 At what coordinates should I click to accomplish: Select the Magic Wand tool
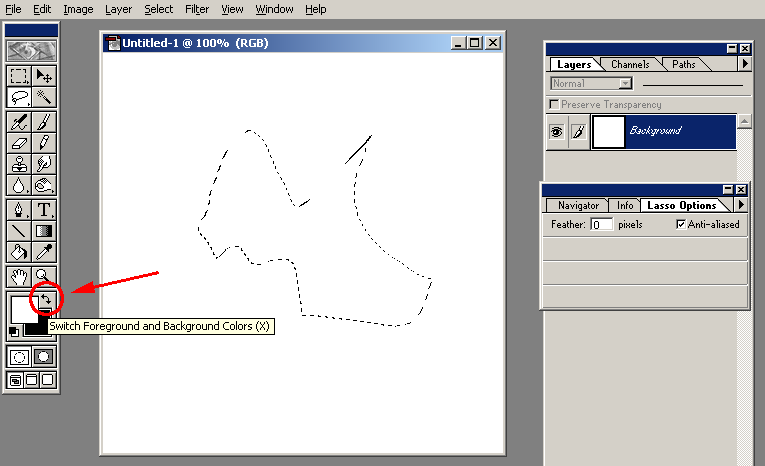tap(44, 98)
